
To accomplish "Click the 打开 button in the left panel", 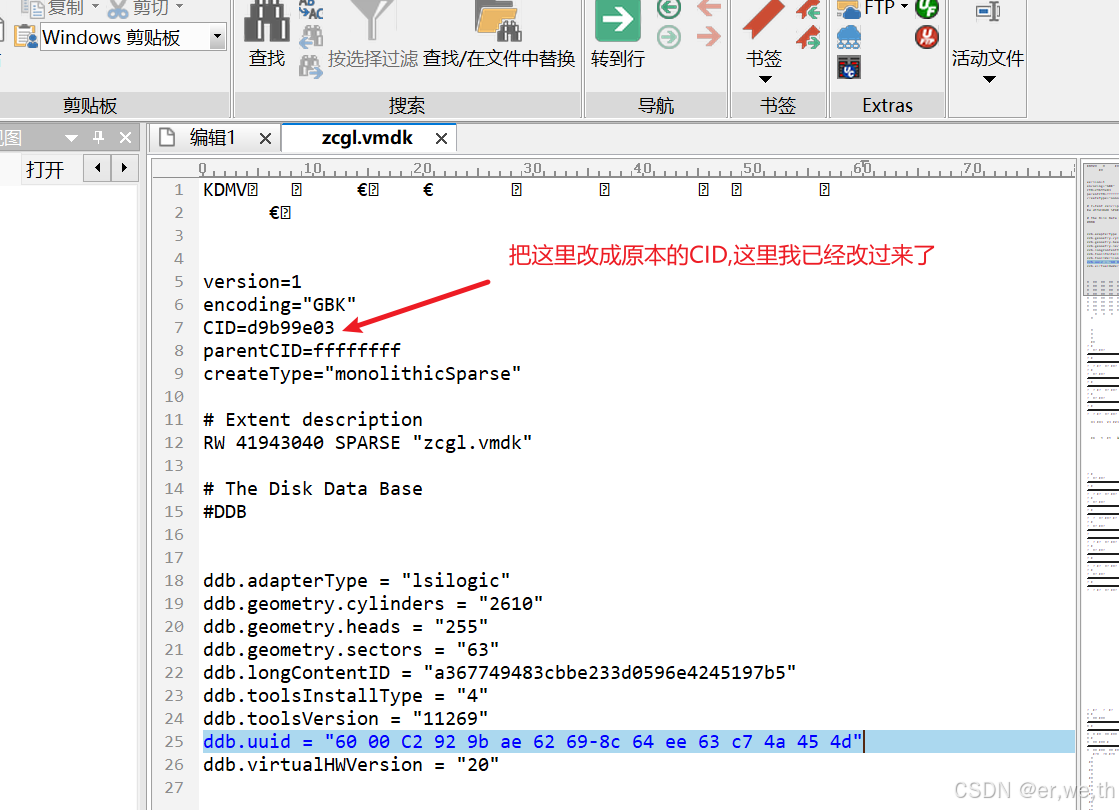I will coord(45,168).
